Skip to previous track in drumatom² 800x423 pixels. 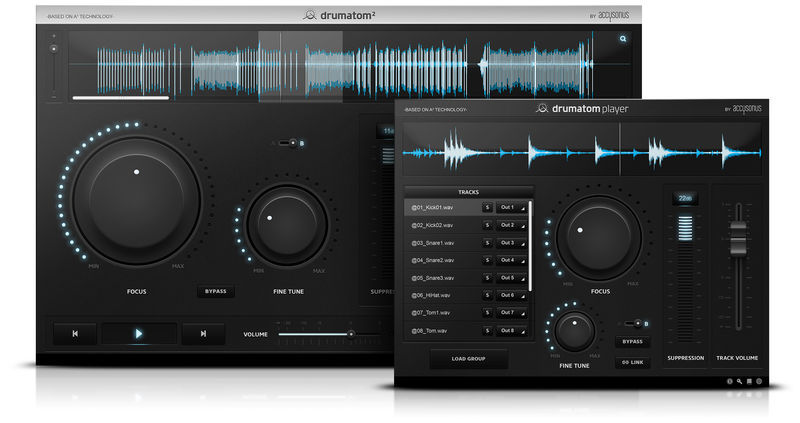click(x=75, y=334)
